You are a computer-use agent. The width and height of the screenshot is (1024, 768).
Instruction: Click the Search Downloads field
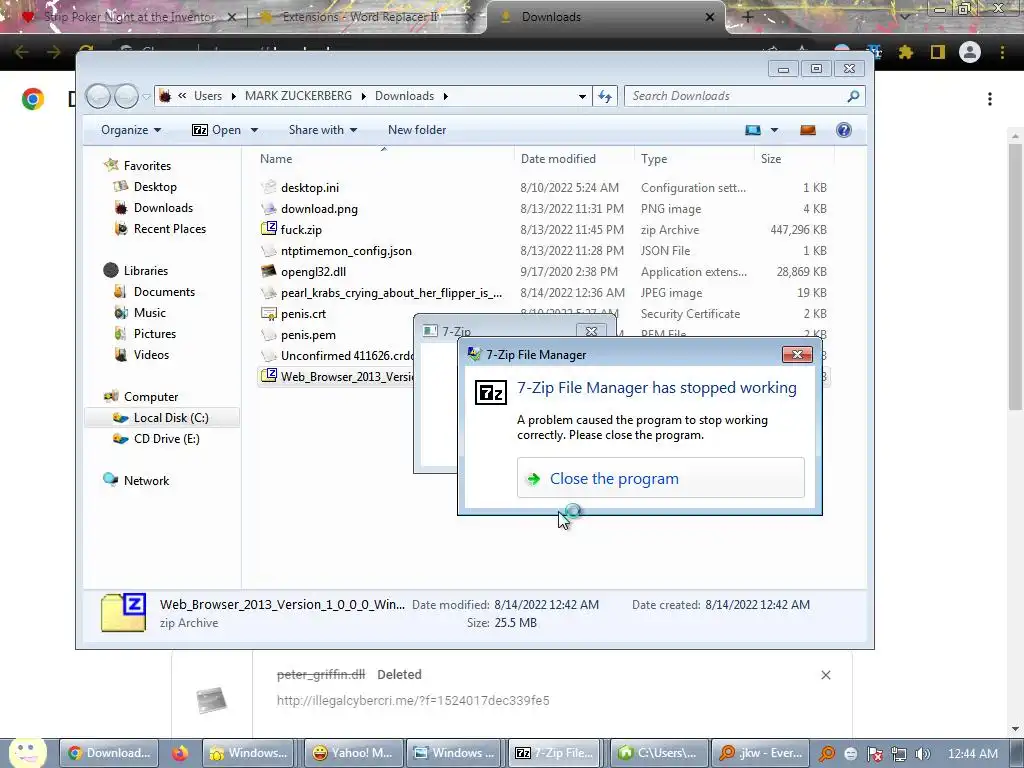(x=744, y=96)
